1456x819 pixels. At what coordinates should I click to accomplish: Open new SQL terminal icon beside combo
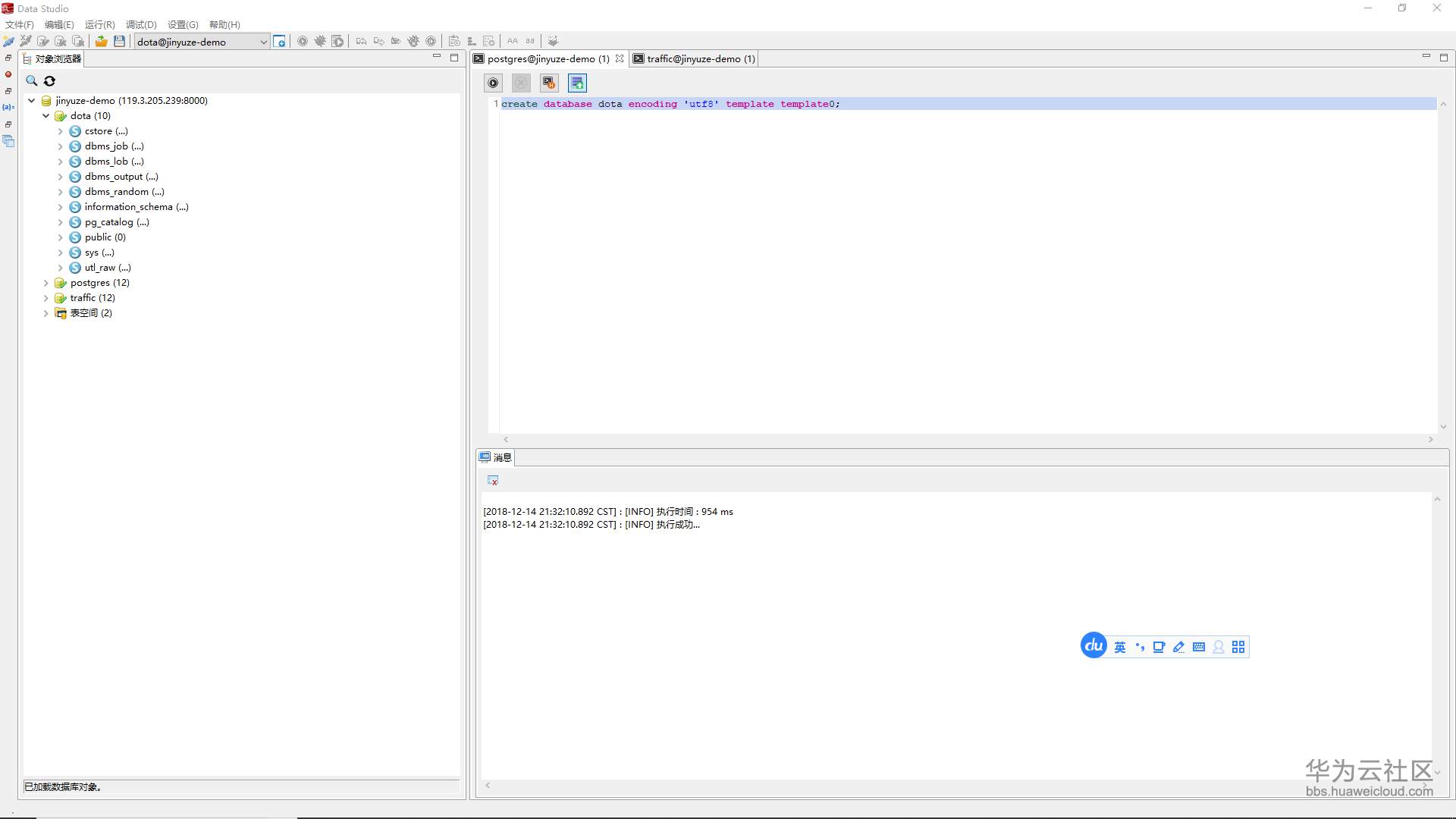click(280, 42)
